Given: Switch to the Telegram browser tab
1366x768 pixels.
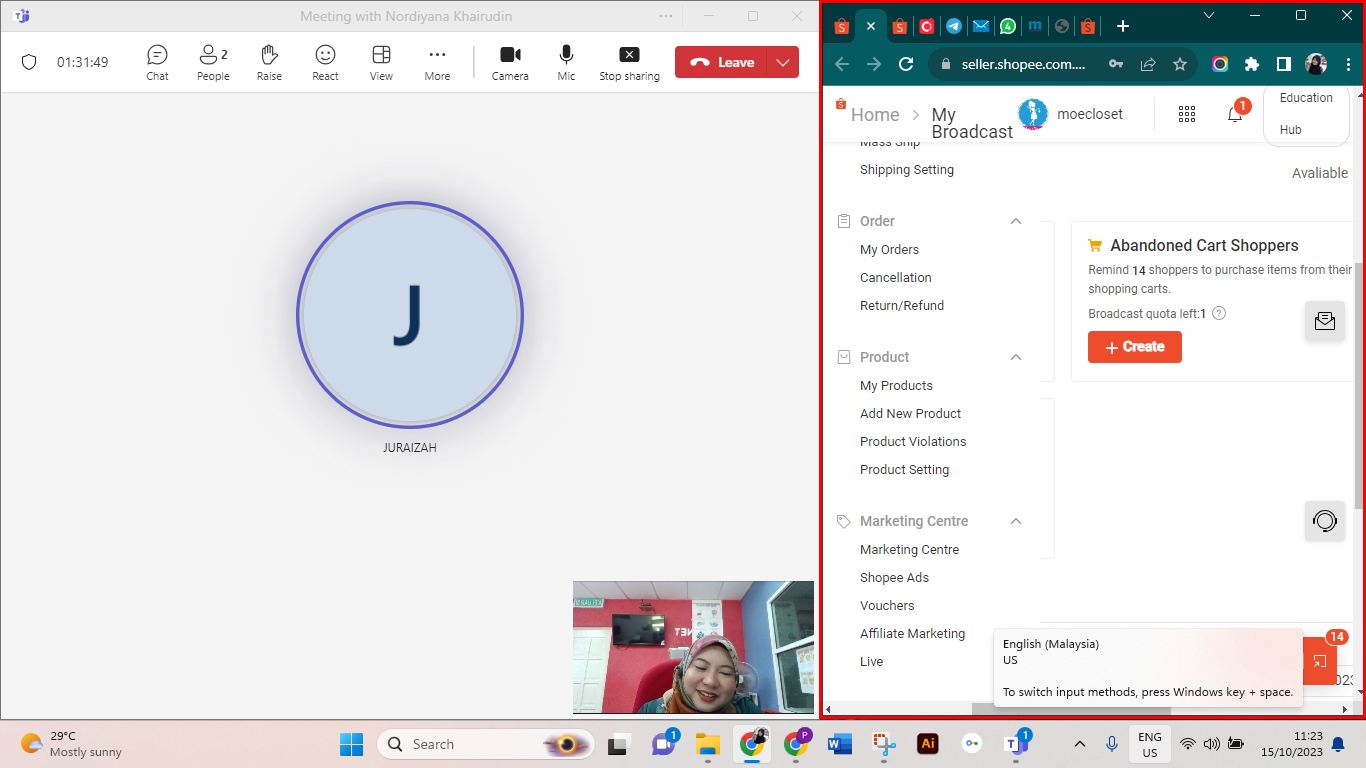Looking at the screenshot, I should coord(954,27).
